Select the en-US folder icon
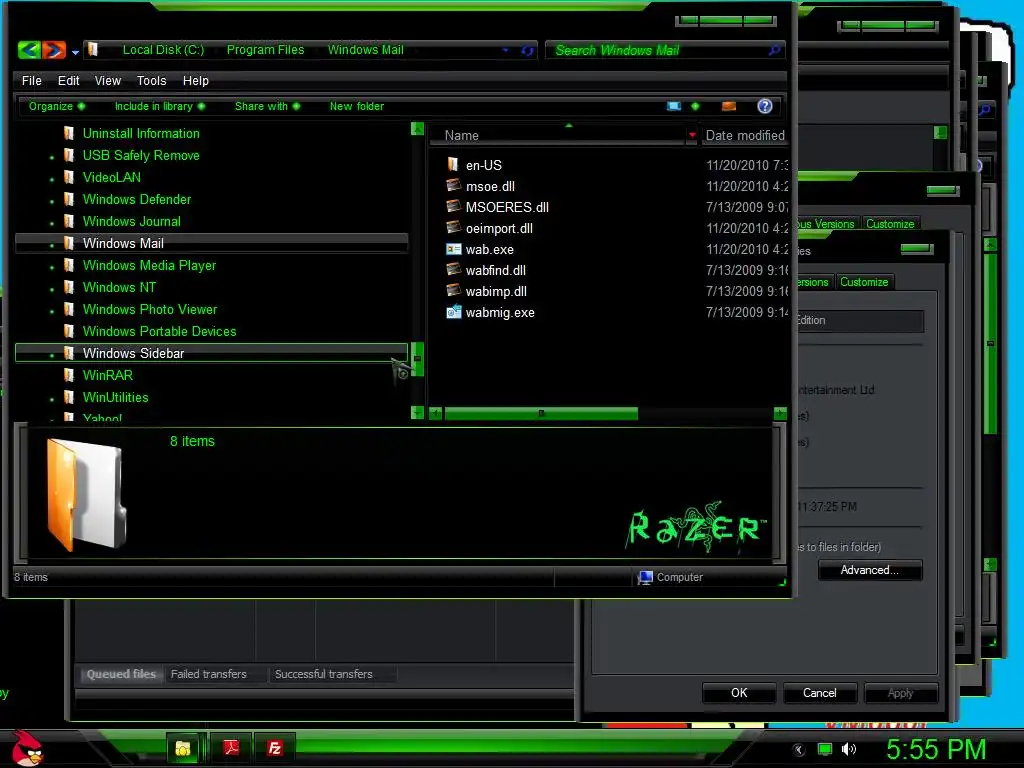 [x=453, y=165]
